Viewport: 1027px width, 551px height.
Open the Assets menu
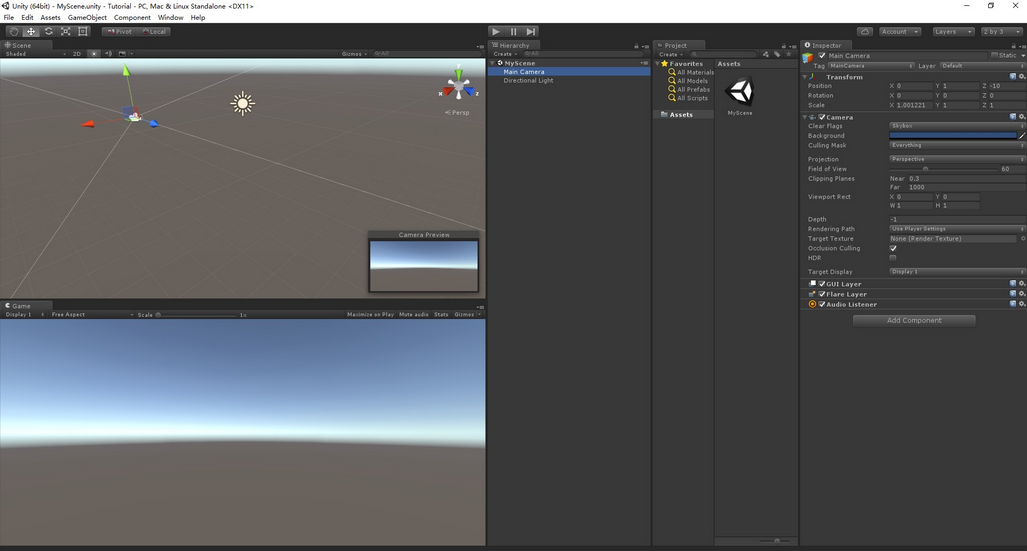(50, 18)
